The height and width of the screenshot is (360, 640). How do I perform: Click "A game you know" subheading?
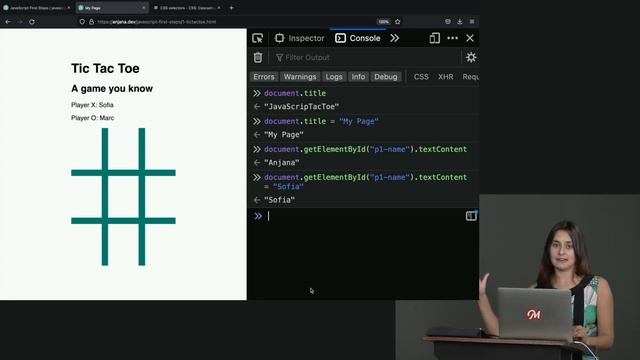[x=112, y=89]
